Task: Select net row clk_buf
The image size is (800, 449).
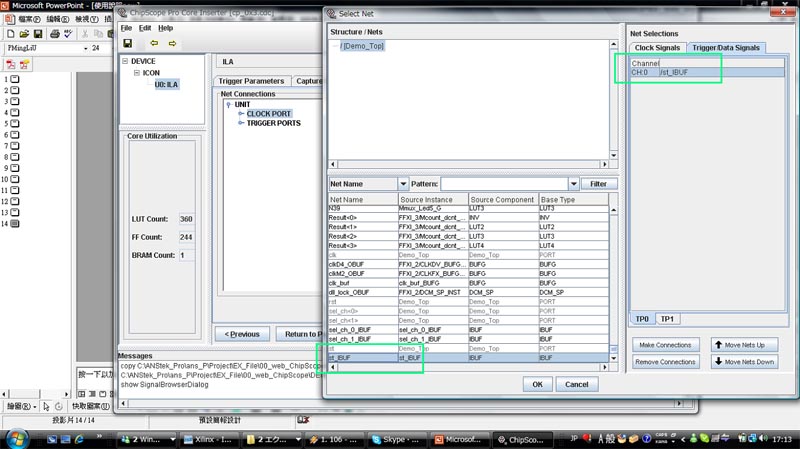Action: point(468,283)
